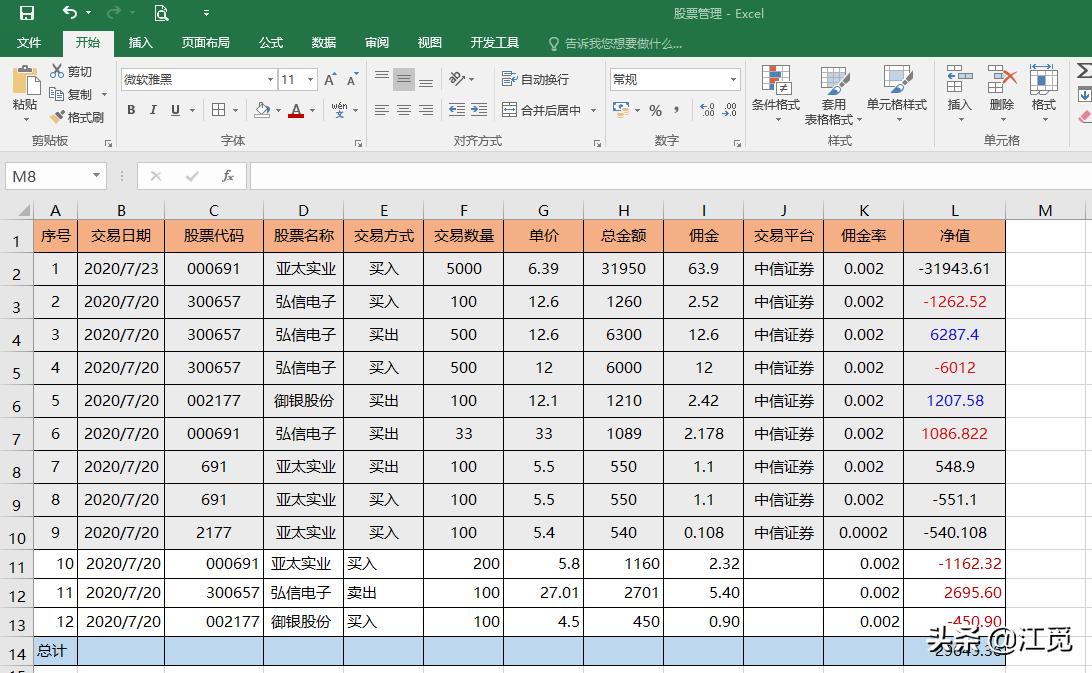Open the 常规 number format dropdown

732,79
